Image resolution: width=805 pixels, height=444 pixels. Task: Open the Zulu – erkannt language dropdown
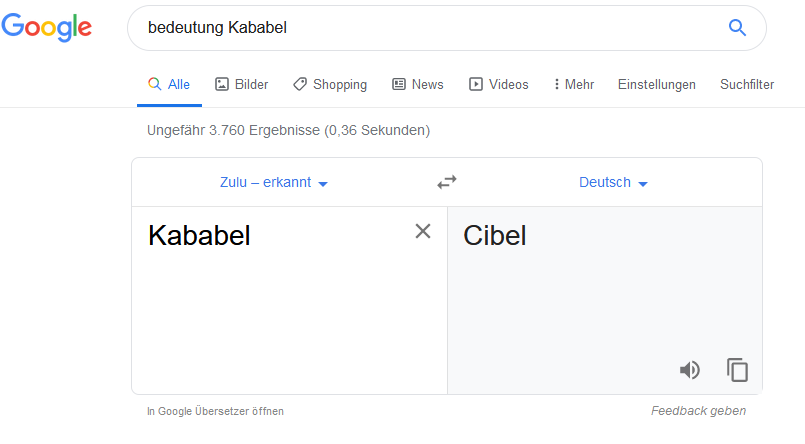coord(274,182)
